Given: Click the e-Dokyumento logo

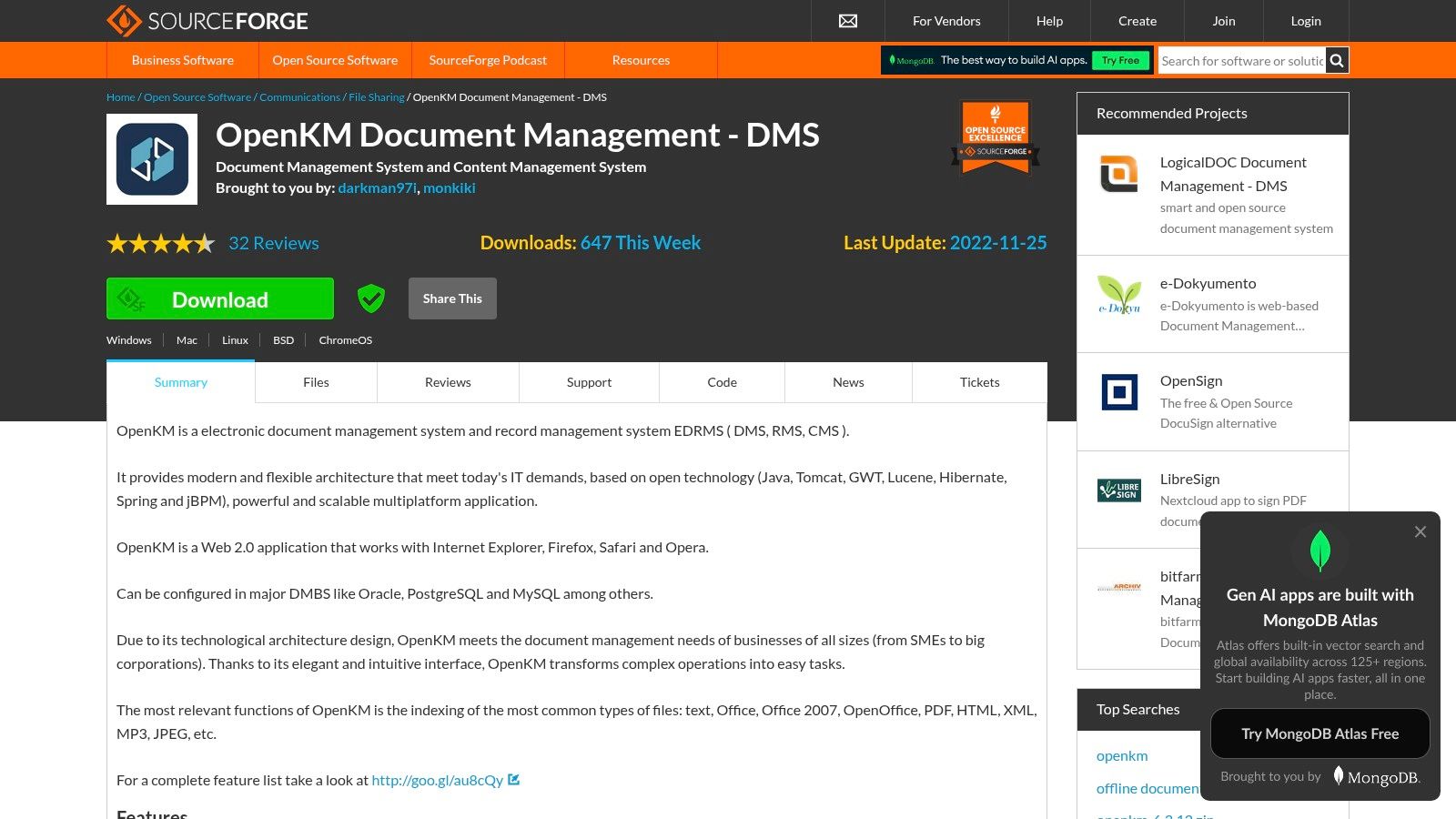Looking at the screenshot, I should coord(1119,296).
